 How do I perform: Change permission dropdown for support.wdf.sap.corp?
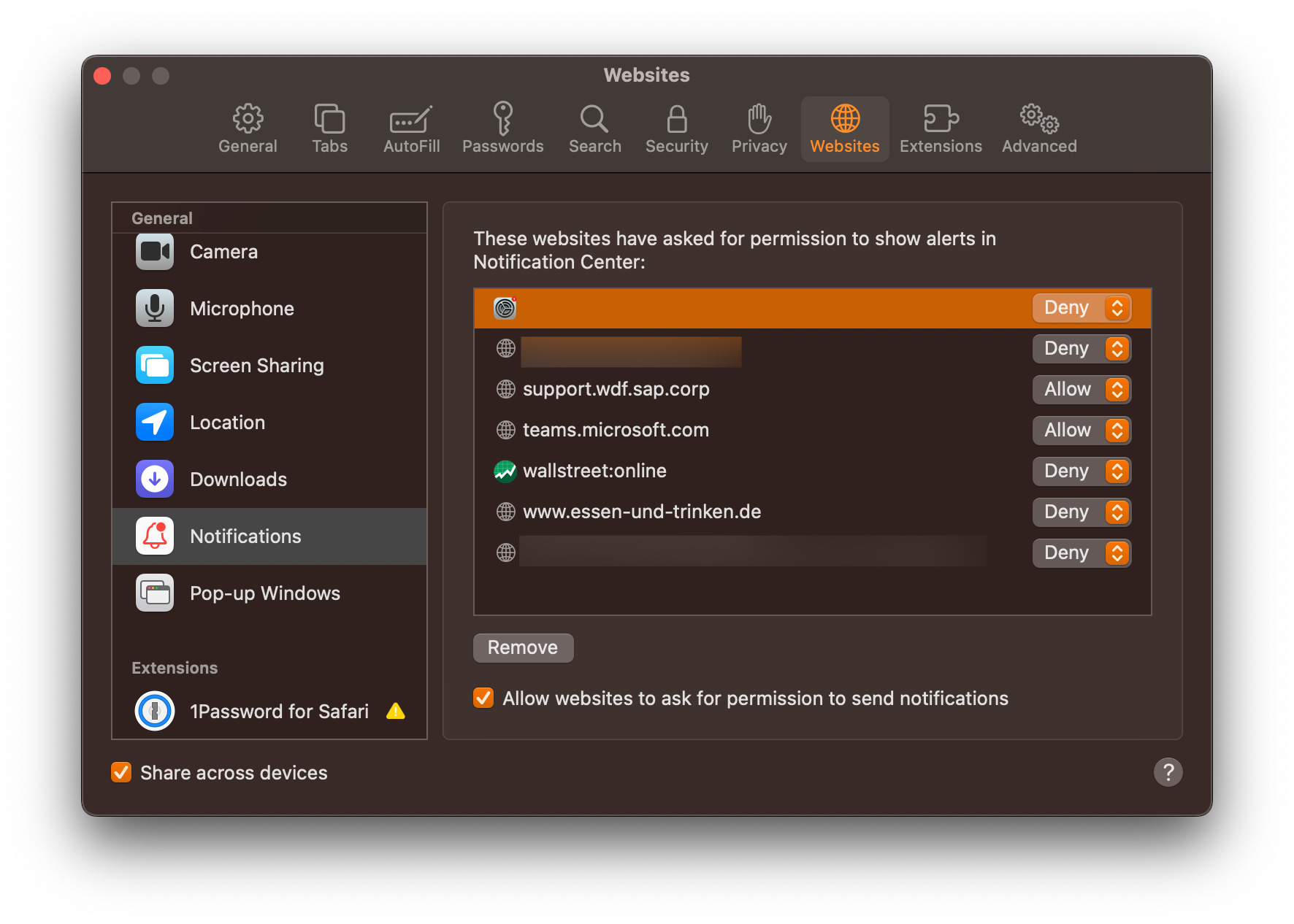(1081, 390)
